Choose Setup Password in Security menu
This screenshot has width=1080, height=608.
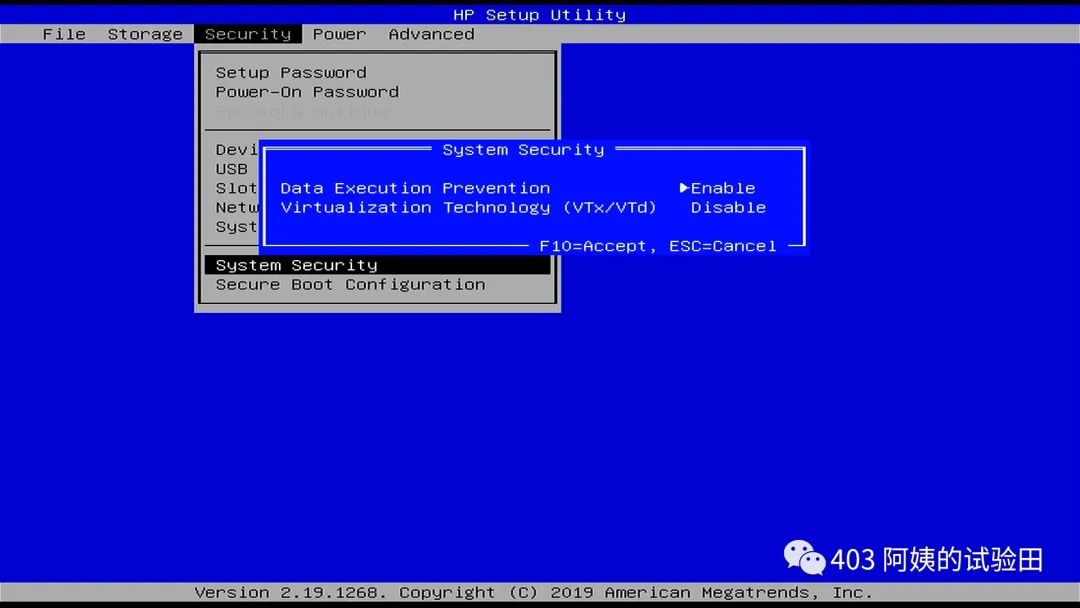click(x=291, y=72)
